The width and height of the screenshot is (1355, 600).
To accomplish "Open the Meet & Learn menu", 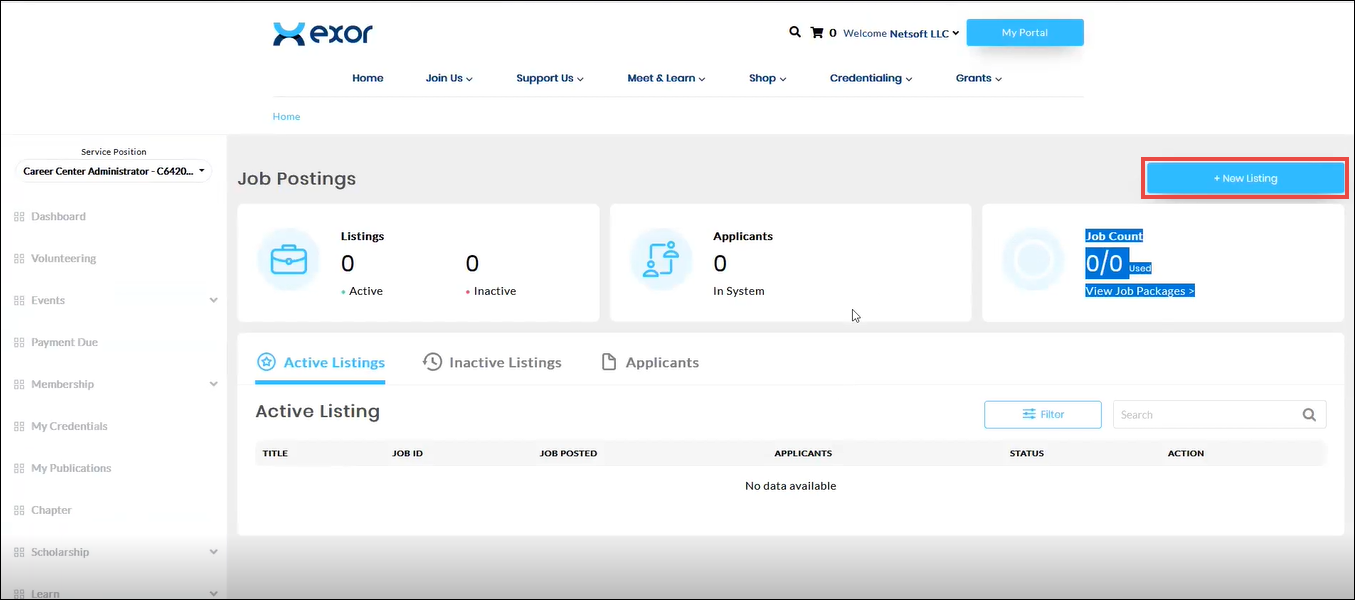I will (x=666, y=78).
